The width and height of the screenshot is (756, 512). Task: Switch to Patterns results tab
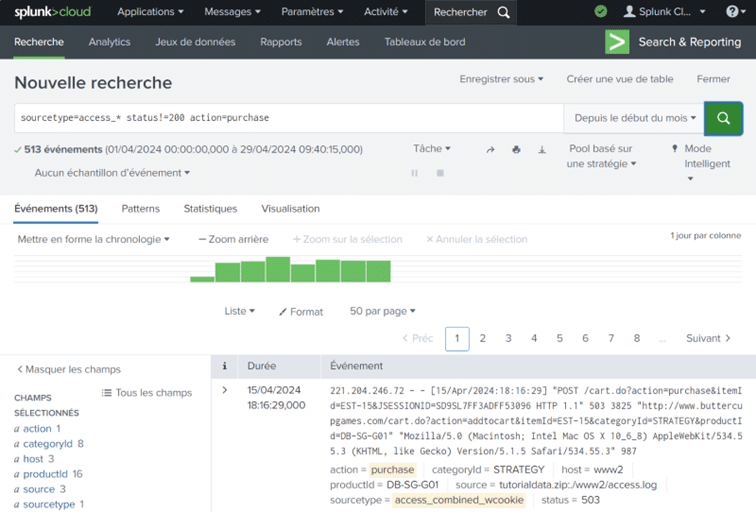[x=140, y=209]
